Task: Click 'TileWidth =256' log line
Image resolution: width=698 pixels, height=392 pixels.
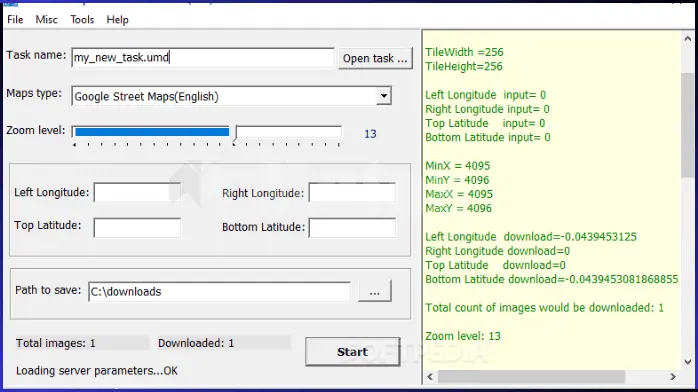Action: tap(464, 52)
